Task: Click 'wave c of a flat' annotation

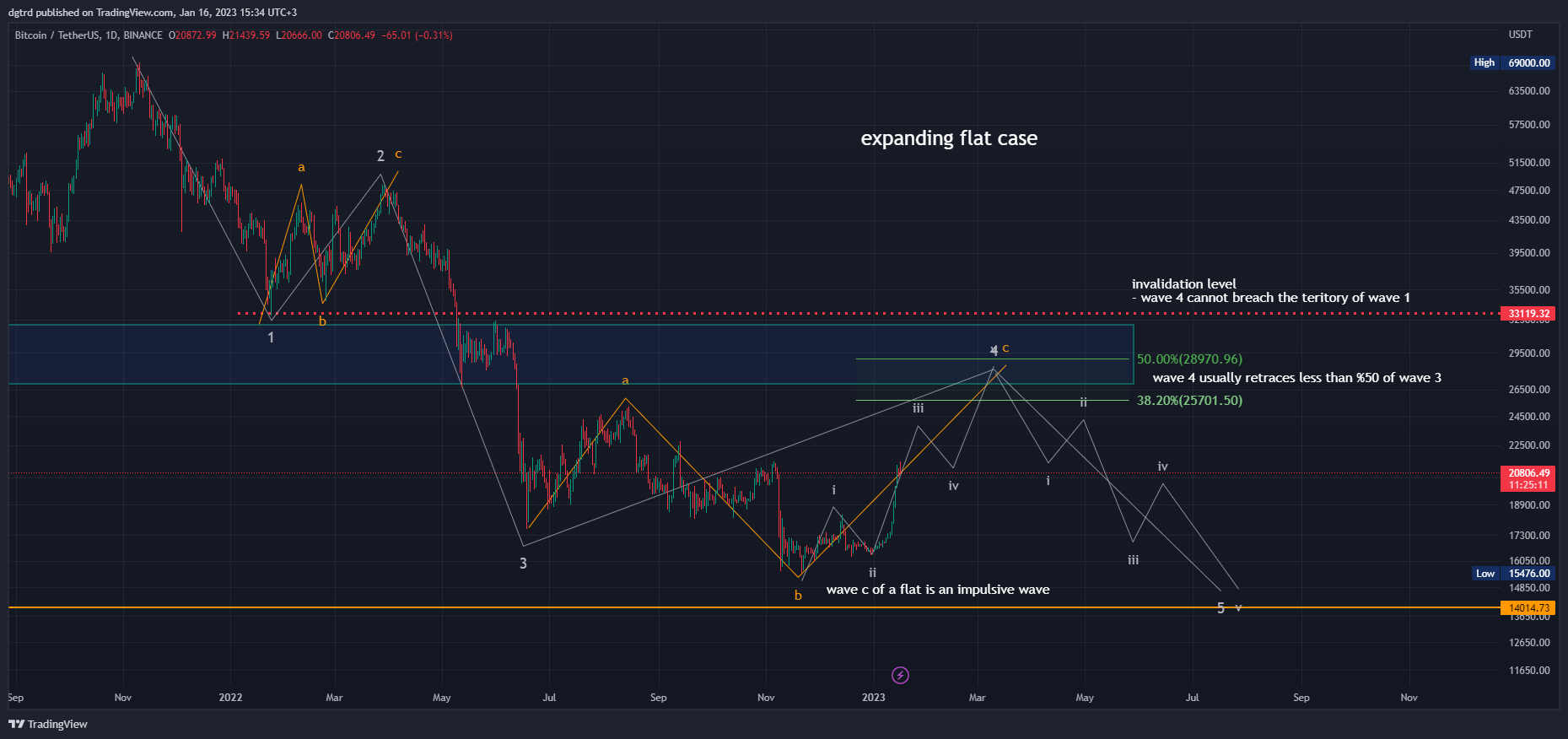Action: click(938, 590)
